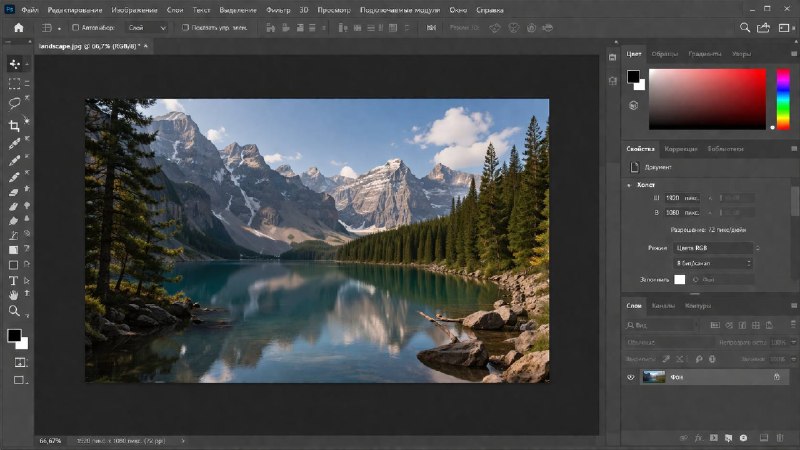
Task: Open the Слой dropdown in options bar
Action: click(x=148, y=28)
